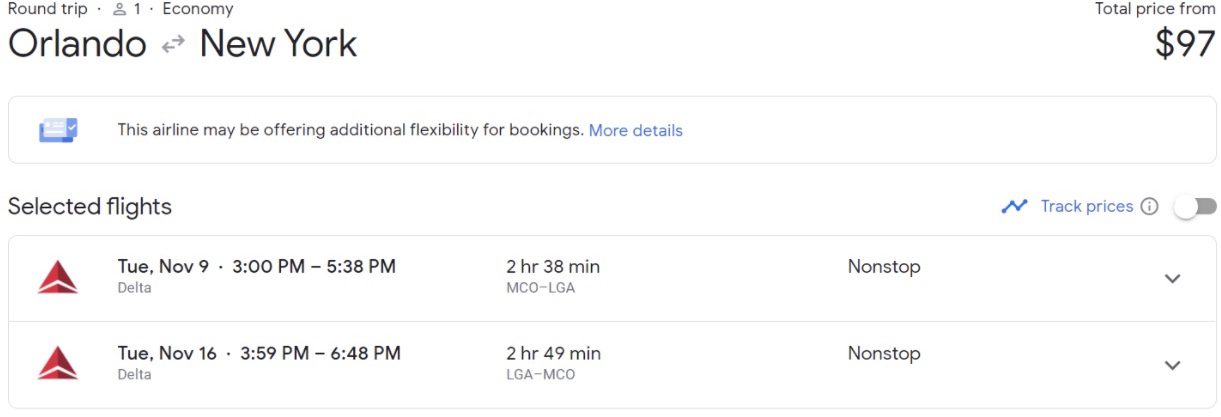Click the Orlando origin heading
The width and height of the screenshot is (1221, 417).
click(77, 44)
